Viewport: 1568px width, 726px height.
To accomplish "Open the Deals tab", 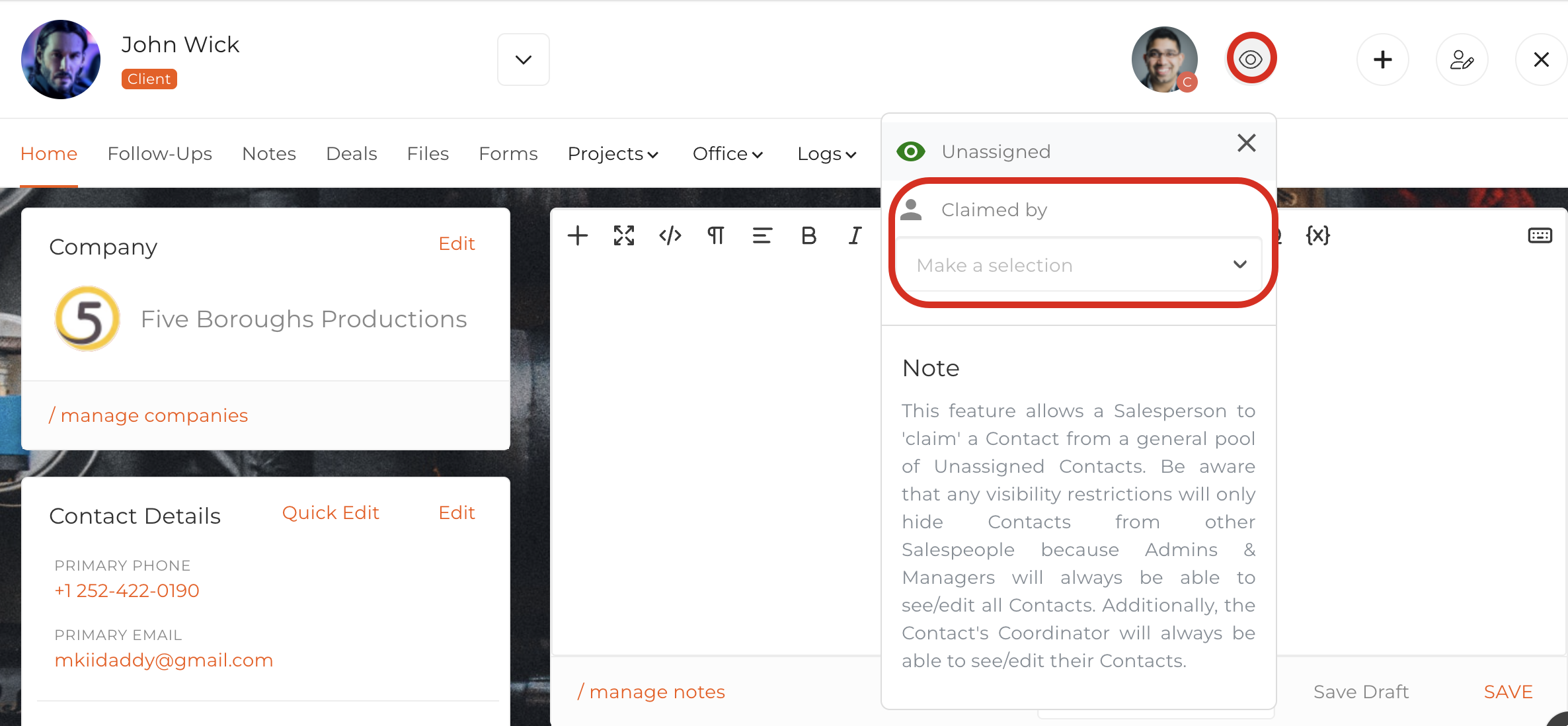I will (351, 154).
